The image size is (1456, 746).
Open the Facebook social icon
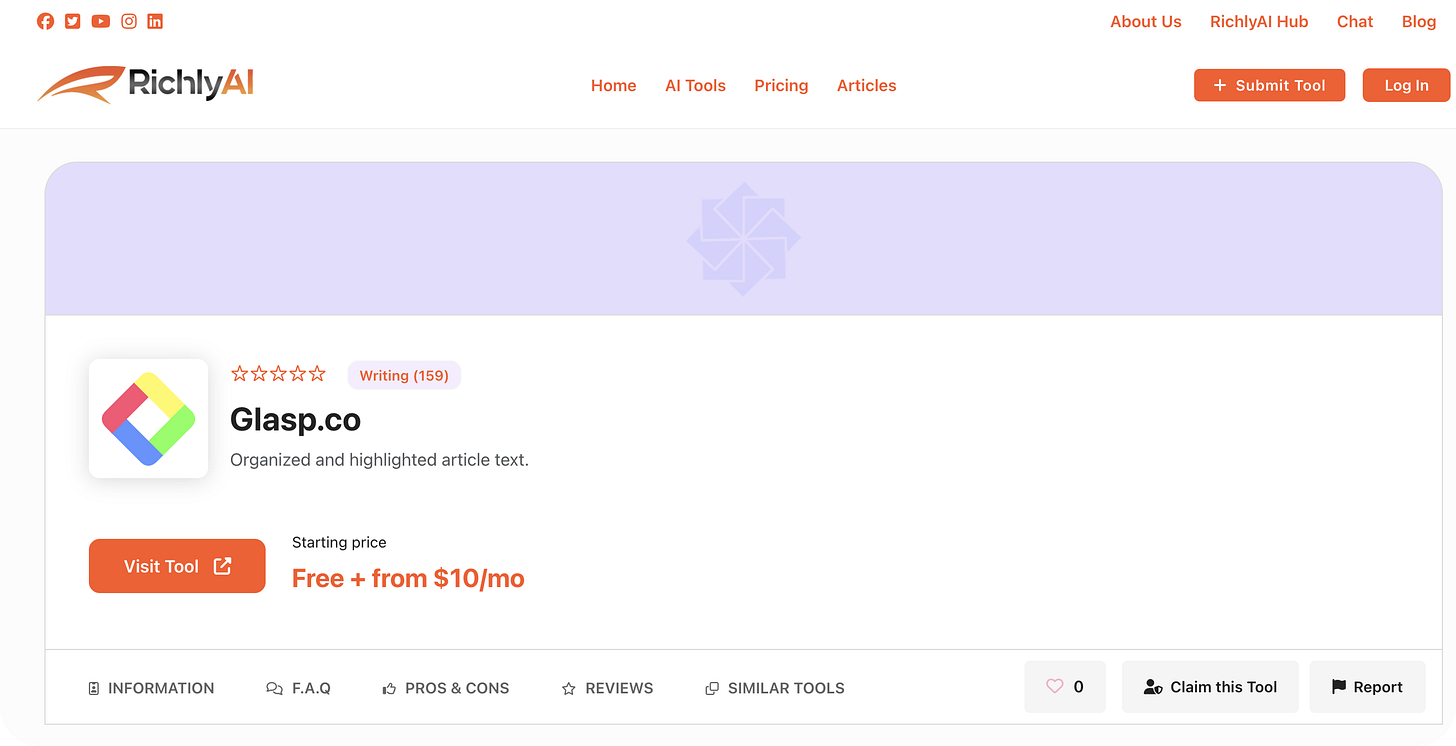click(x=45, y=21)
